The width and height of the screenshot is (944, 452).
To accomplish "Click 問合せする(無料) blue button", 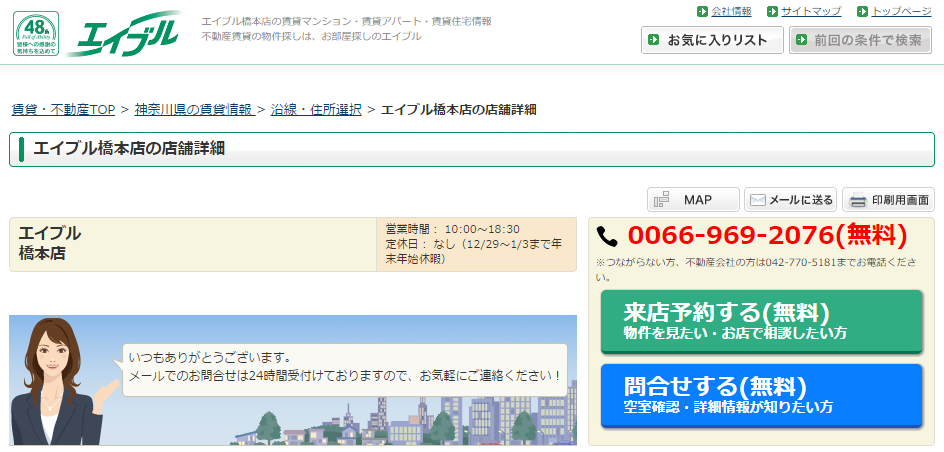I will 762,395.
